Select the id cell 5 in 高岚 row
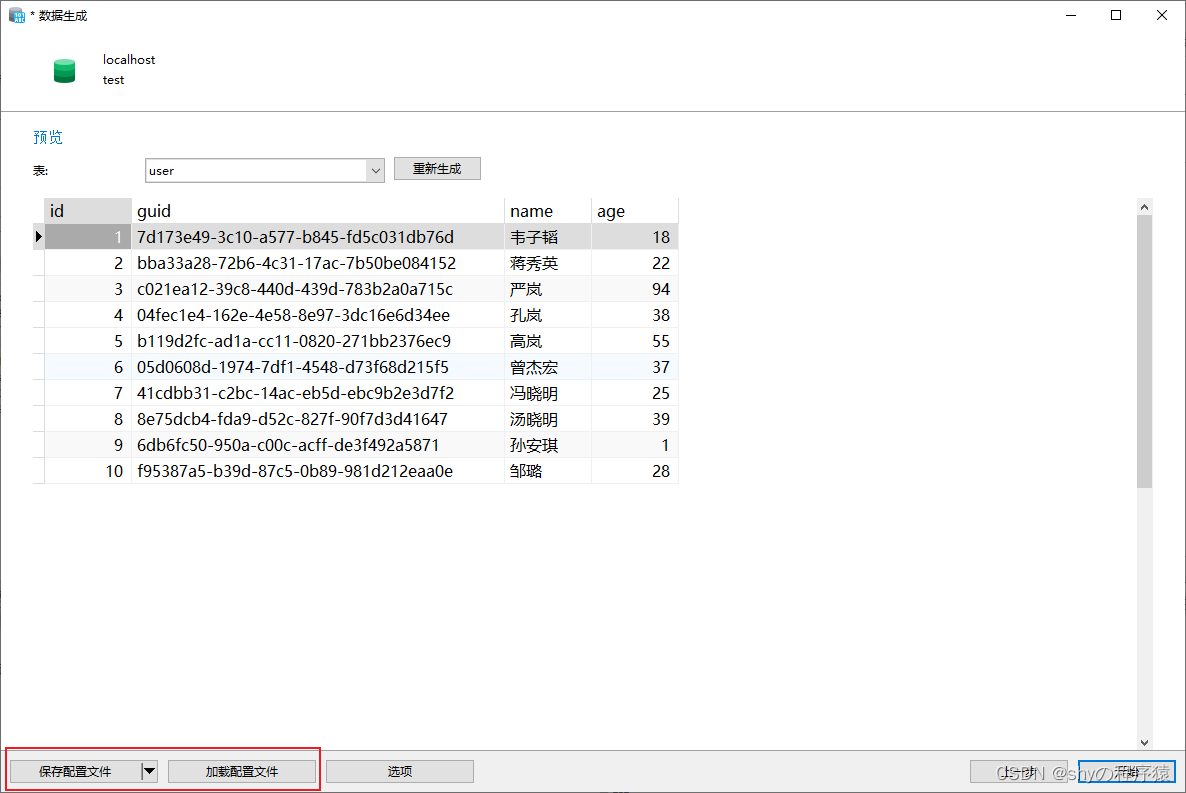The width and height of the screenshot is (1186, 793). tap(88, 341)
